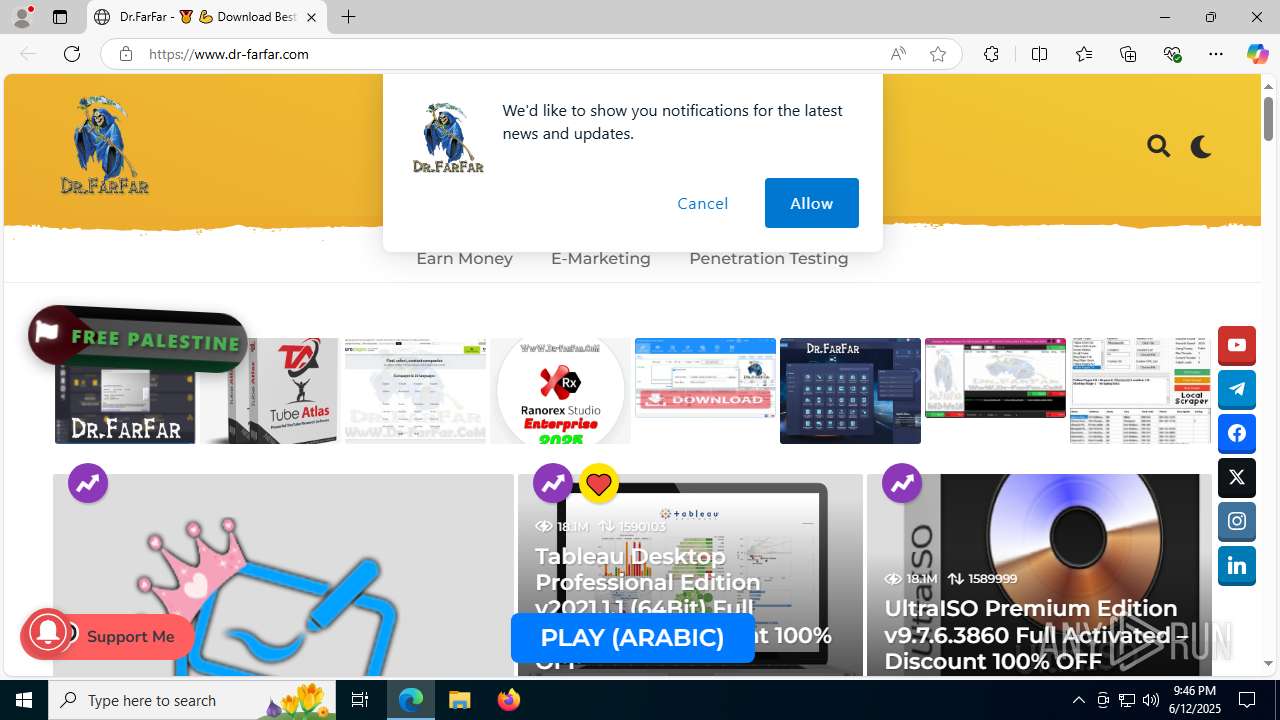The image size is (1280, 720).
Task: Click the taskbar search box
Action: [x=193, y=700]
